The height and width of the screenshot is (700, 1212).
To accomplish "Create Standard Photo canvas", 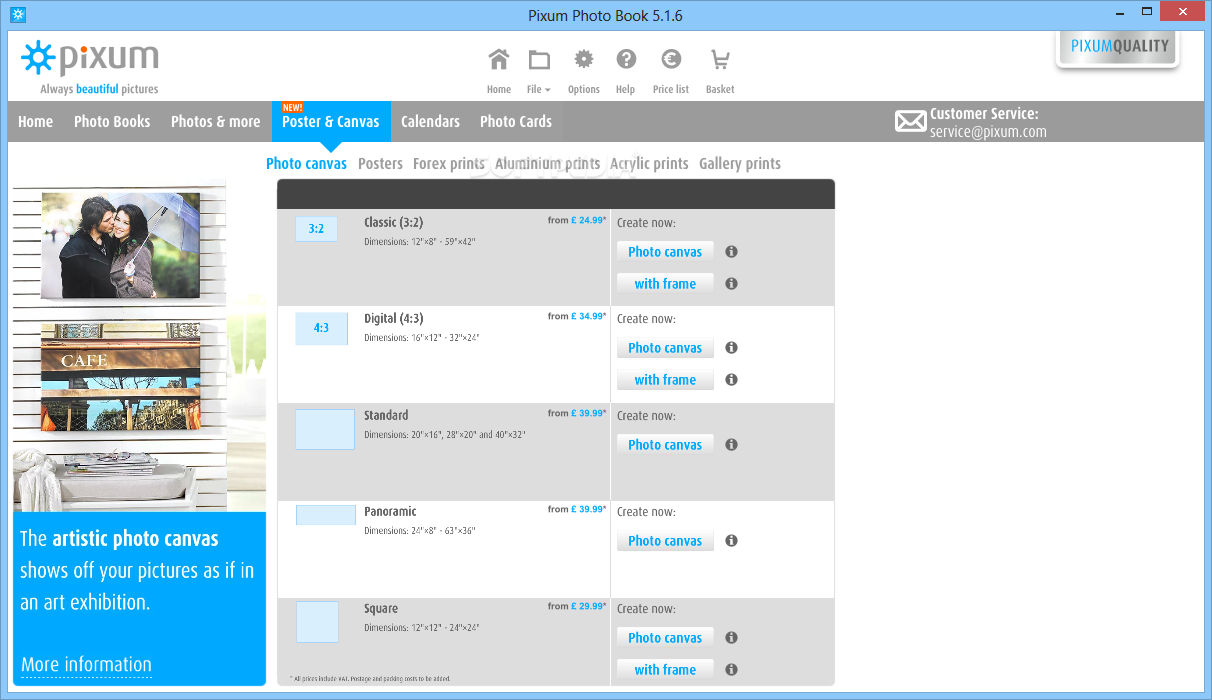I will point(665,445).
